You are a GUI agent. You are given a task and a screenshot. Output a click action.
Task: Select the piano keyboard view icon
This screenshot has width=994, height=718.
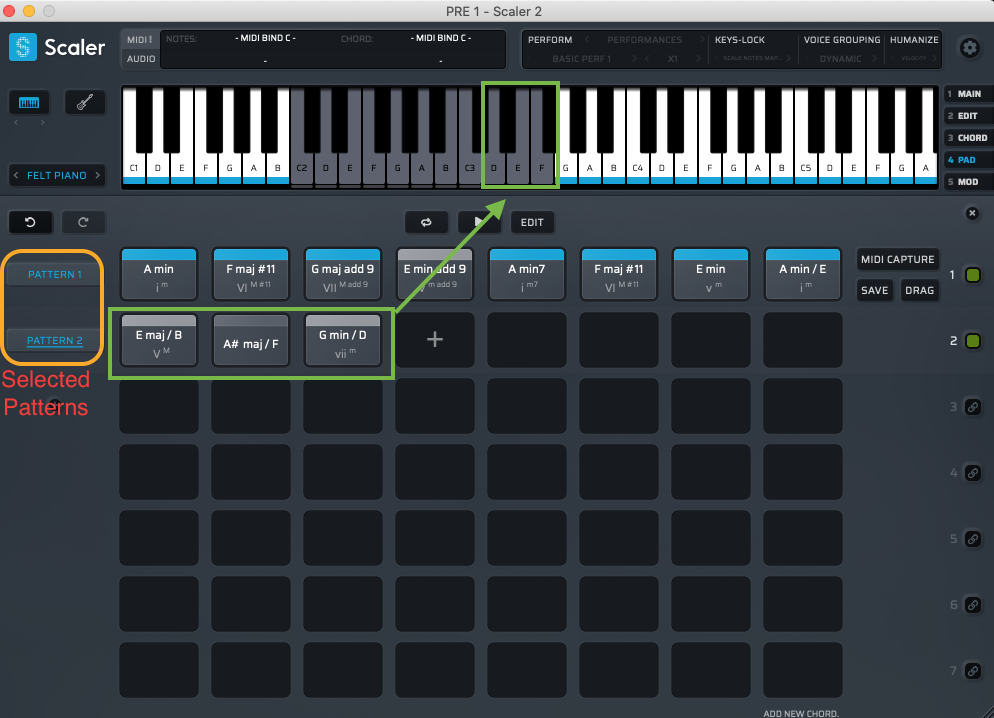[29, 103]
